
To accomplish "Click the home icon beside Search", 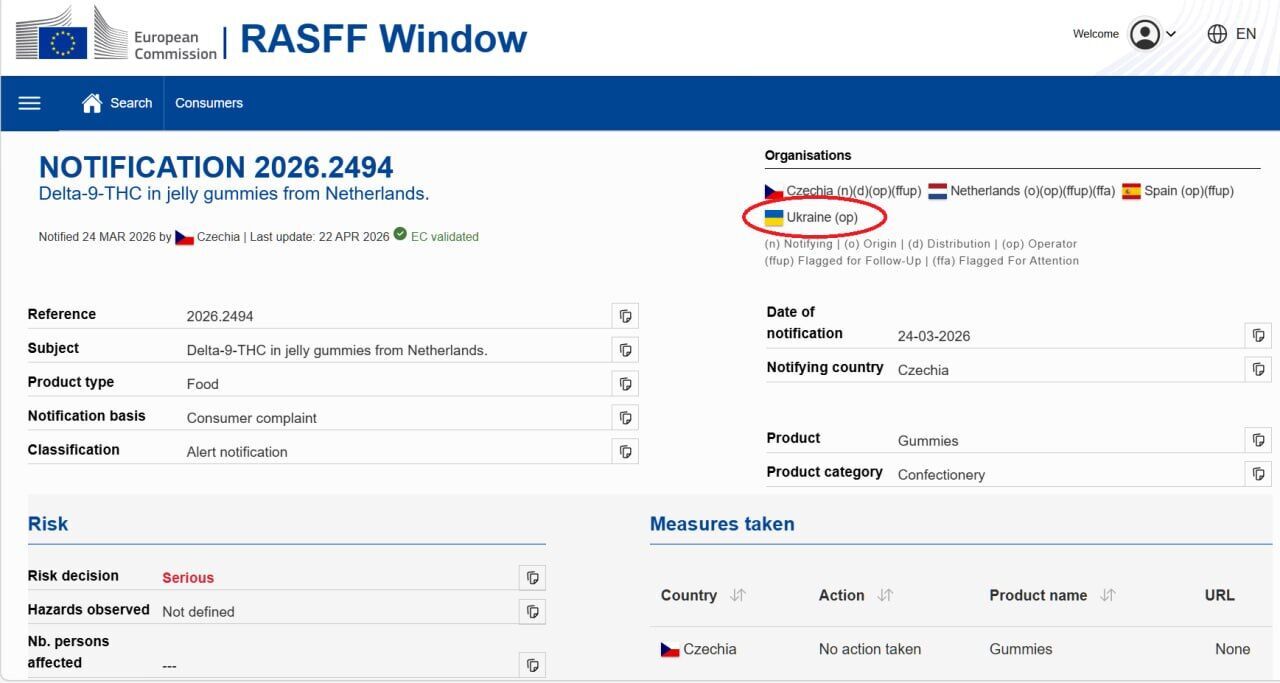I will point(92,103).
